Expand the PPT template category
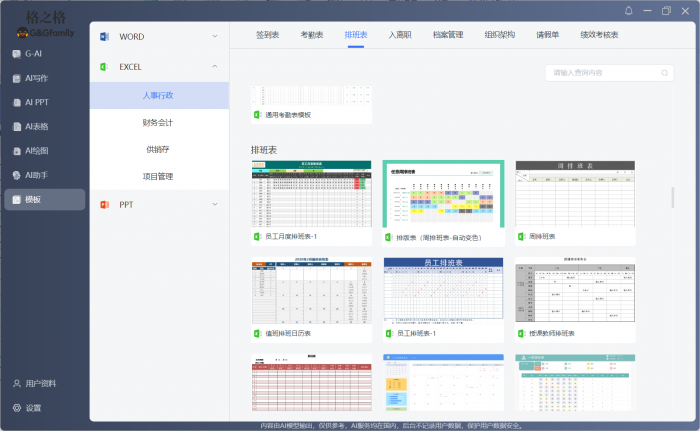The image size is (700, 431). point(159,204)
